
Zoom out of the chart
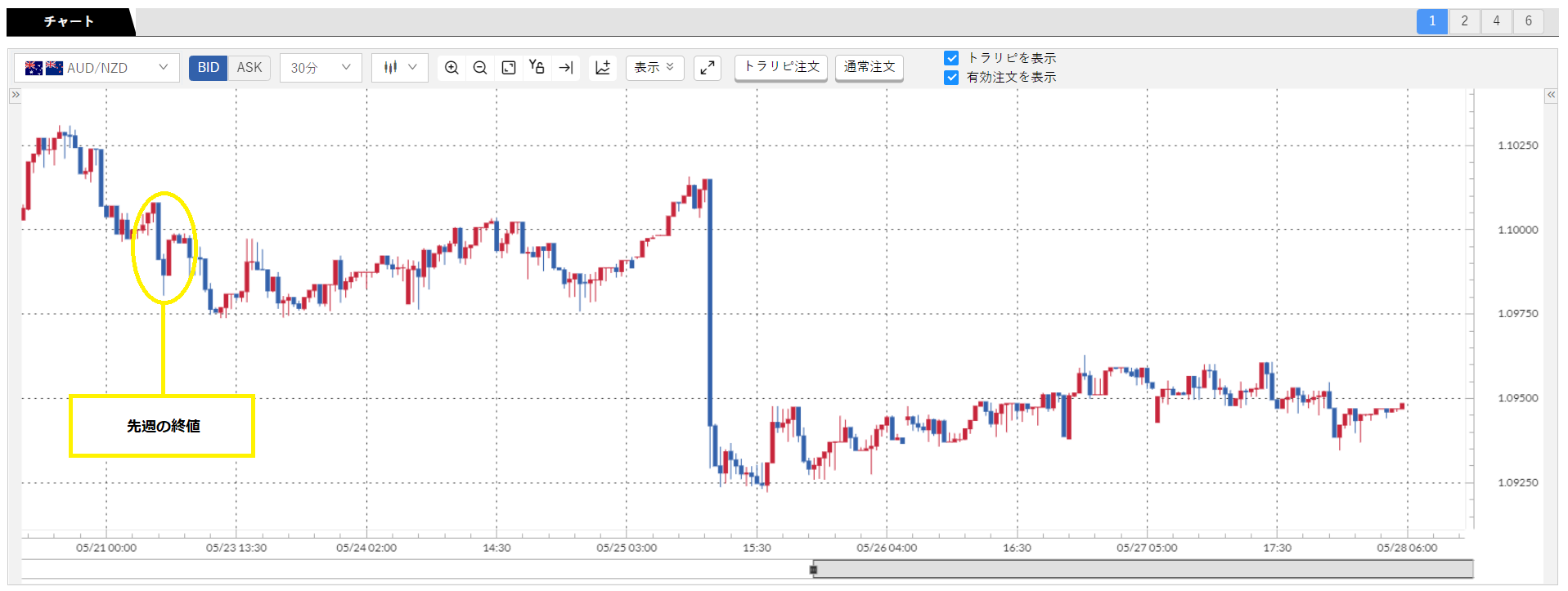pos(480,68)
